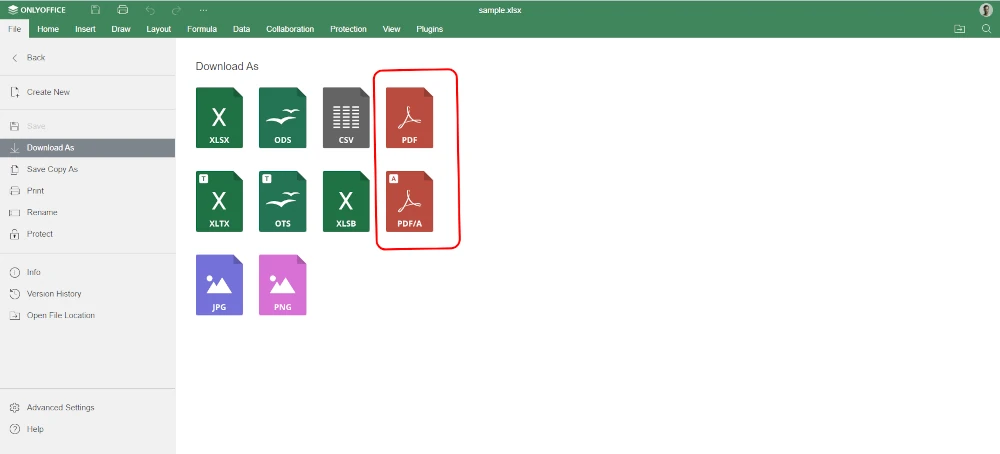1000x454 pixels.
Task: Choose the ODS download format
Action: [x=283, y=117]
